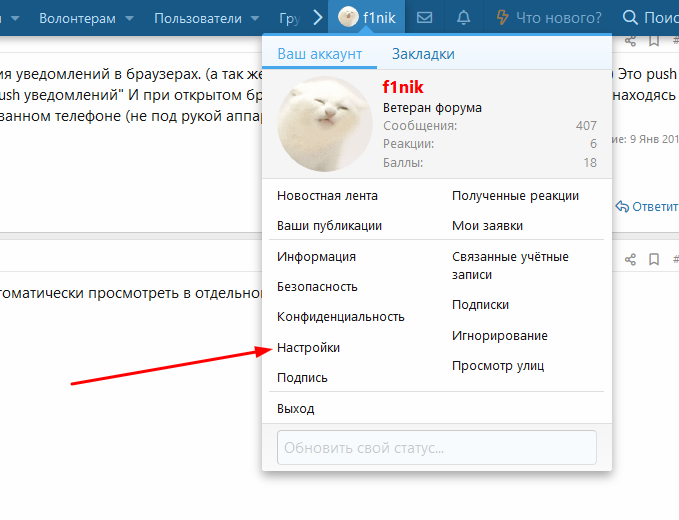This screenshot has height=520, width=679.
Task: Open Подпись editor
Action: (x=302, y=378)
